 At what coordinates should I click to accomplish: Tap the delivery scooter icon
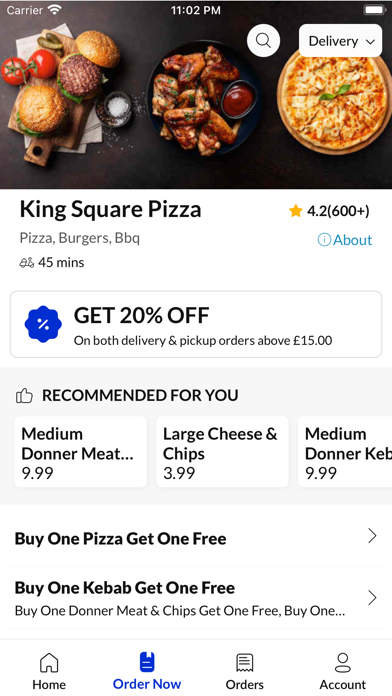[x=27, y=263]
